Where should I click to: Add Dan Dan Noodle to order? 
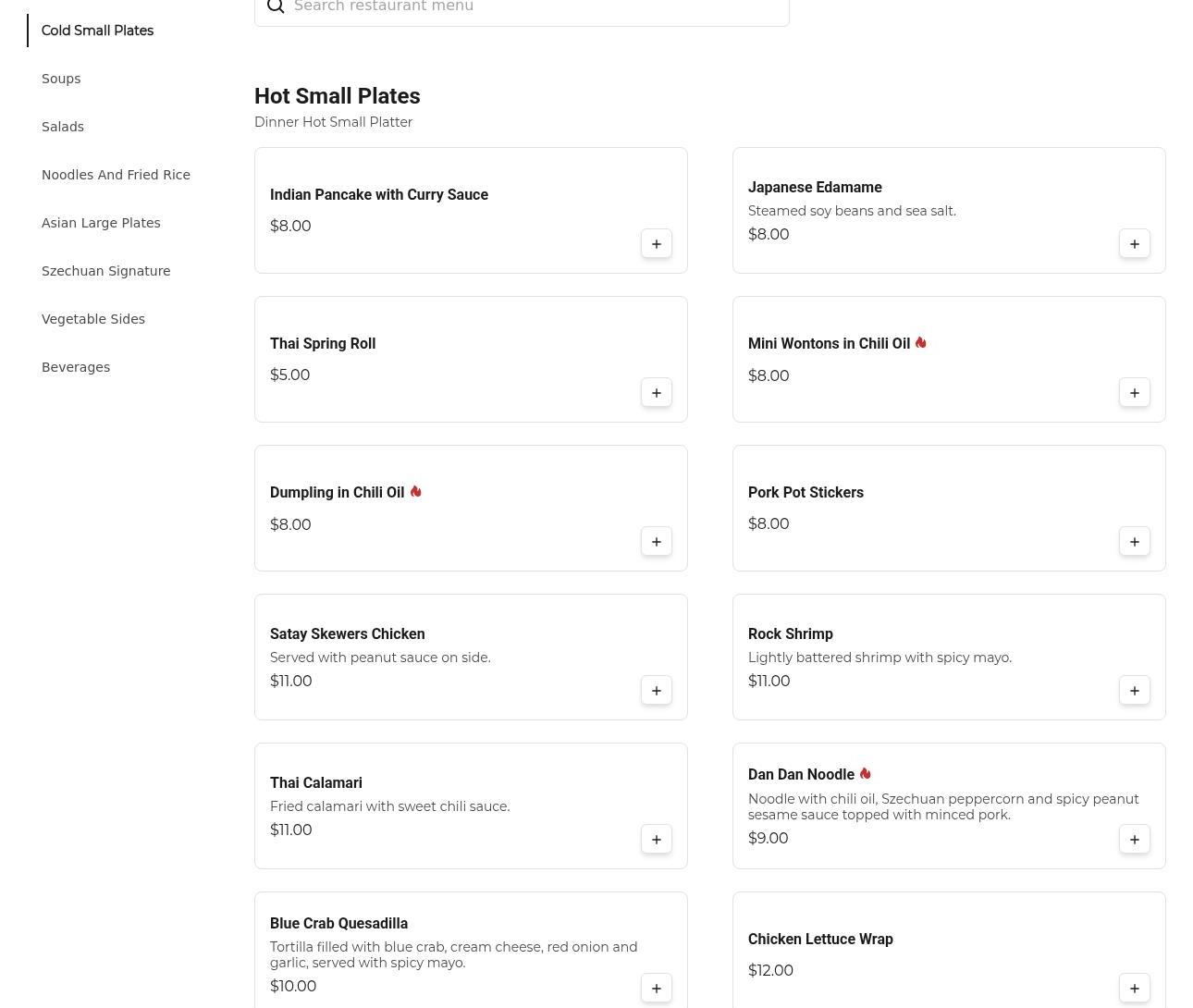tap(1135, 840)
